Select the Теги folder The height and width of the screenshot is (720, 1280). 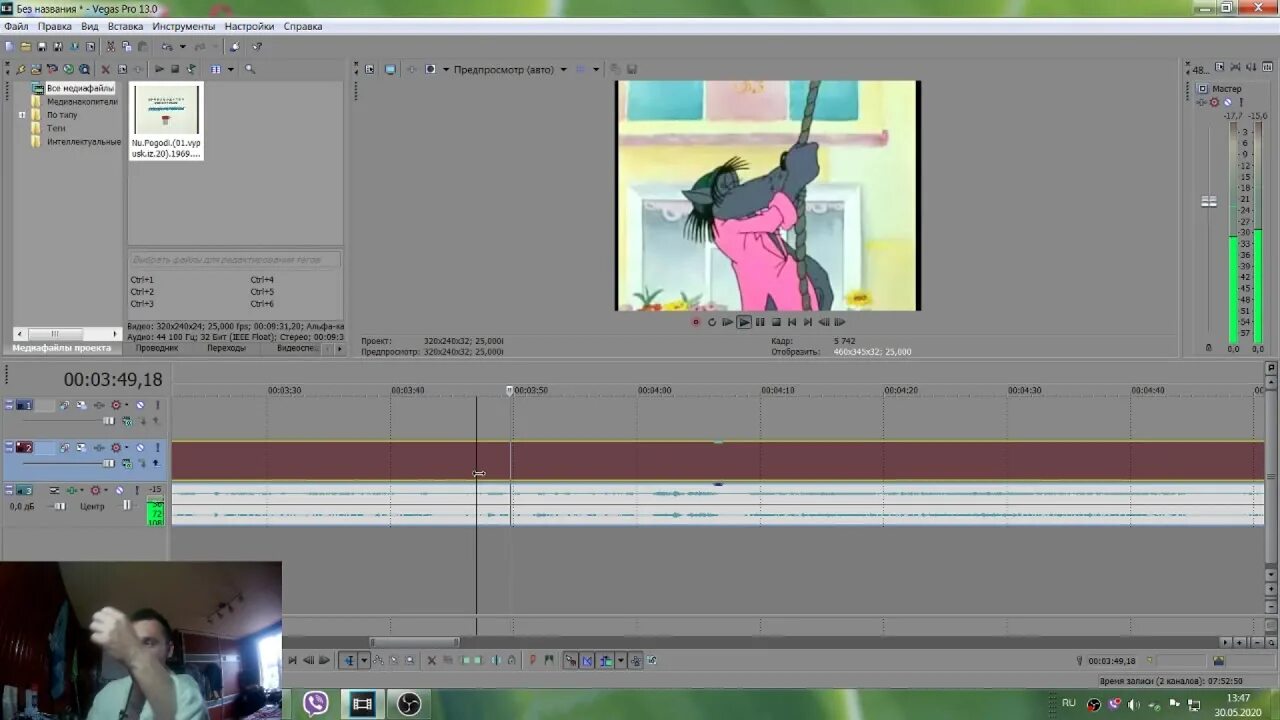click(x=56, y=128)
